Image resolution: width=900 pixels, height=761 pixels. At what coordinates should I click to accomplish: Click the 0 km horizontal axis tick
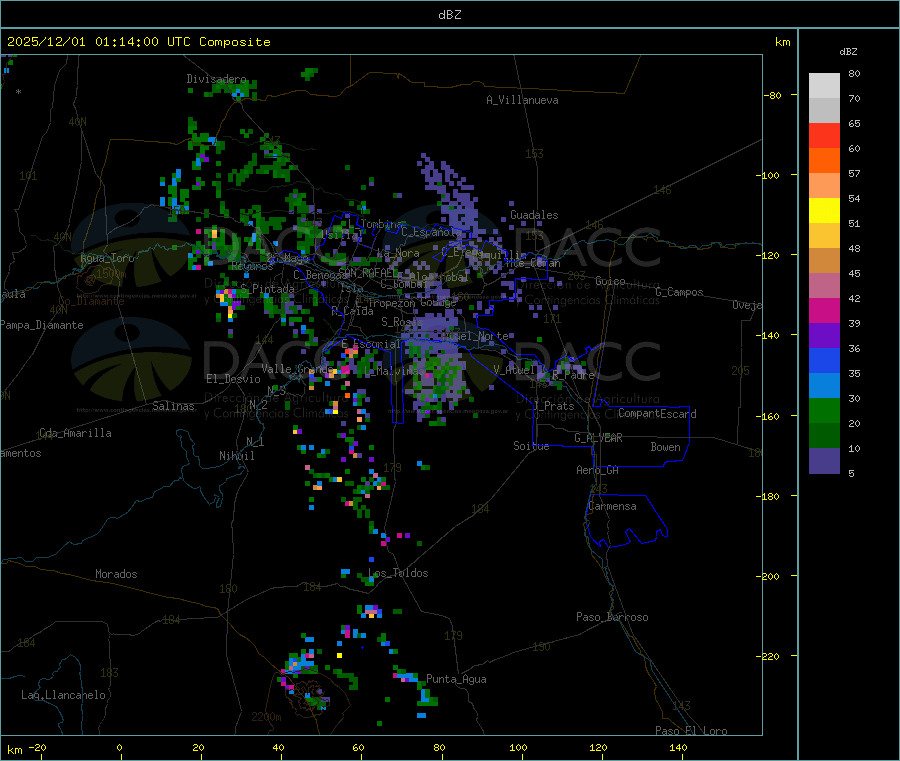point(119,747)
